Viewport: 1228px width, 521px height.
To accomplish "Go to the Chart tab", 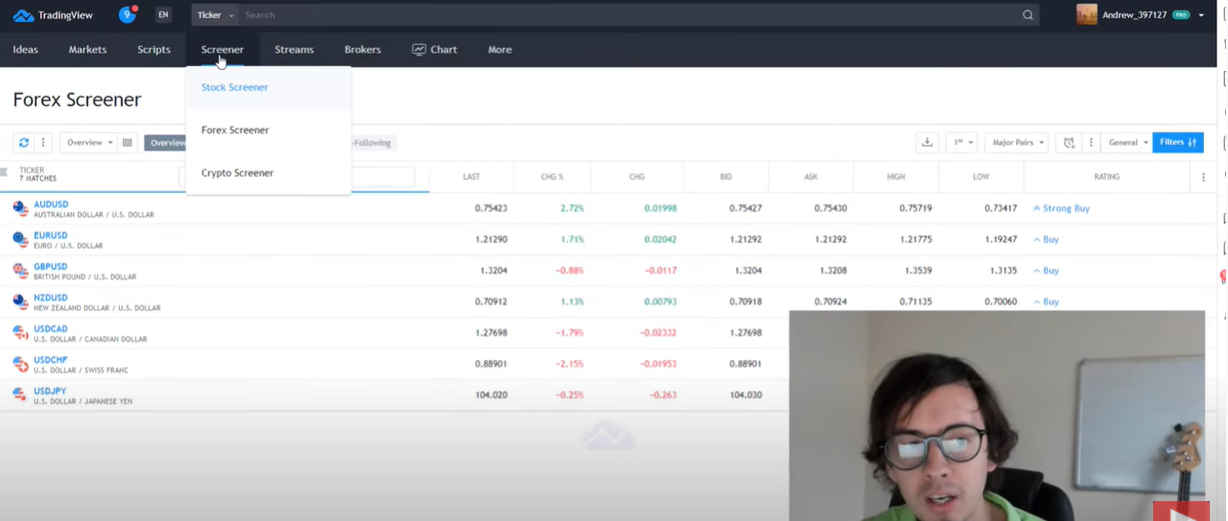I will 434,49.
